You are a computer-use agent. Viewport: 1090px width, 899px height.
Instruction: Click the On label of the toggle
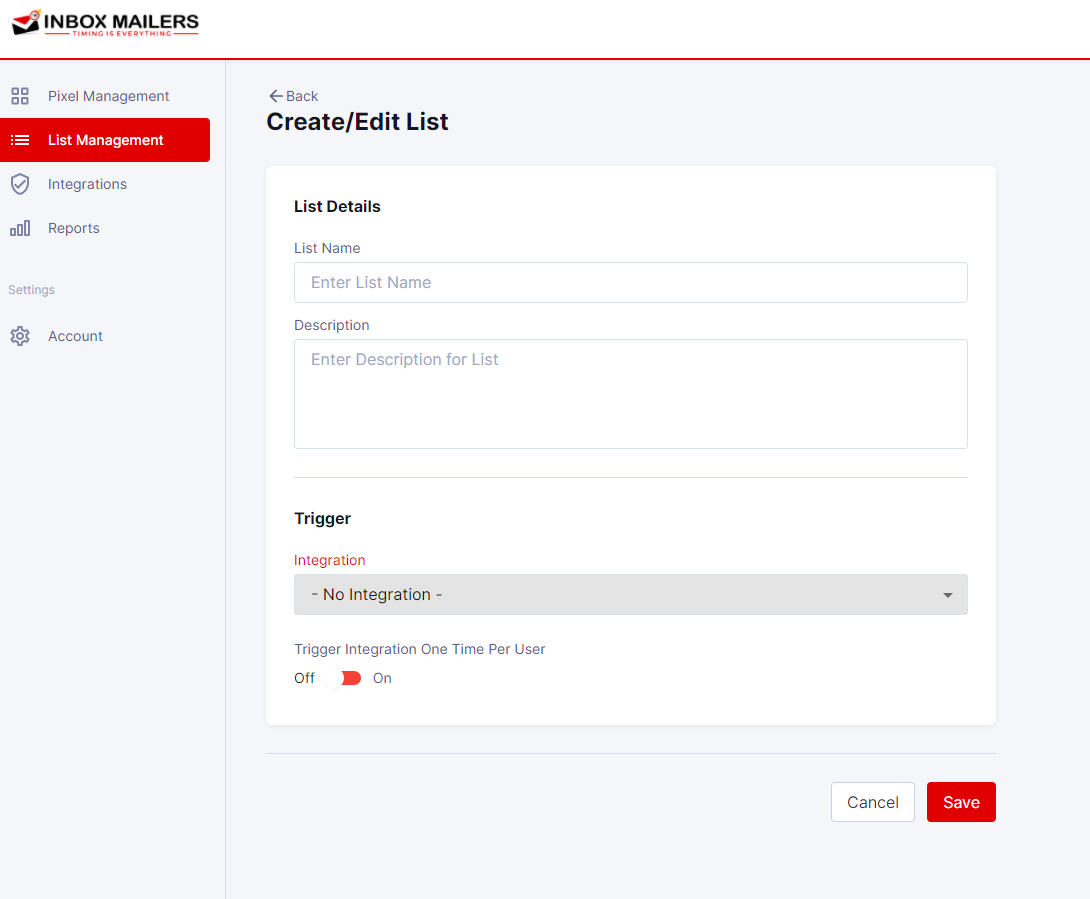382,678
